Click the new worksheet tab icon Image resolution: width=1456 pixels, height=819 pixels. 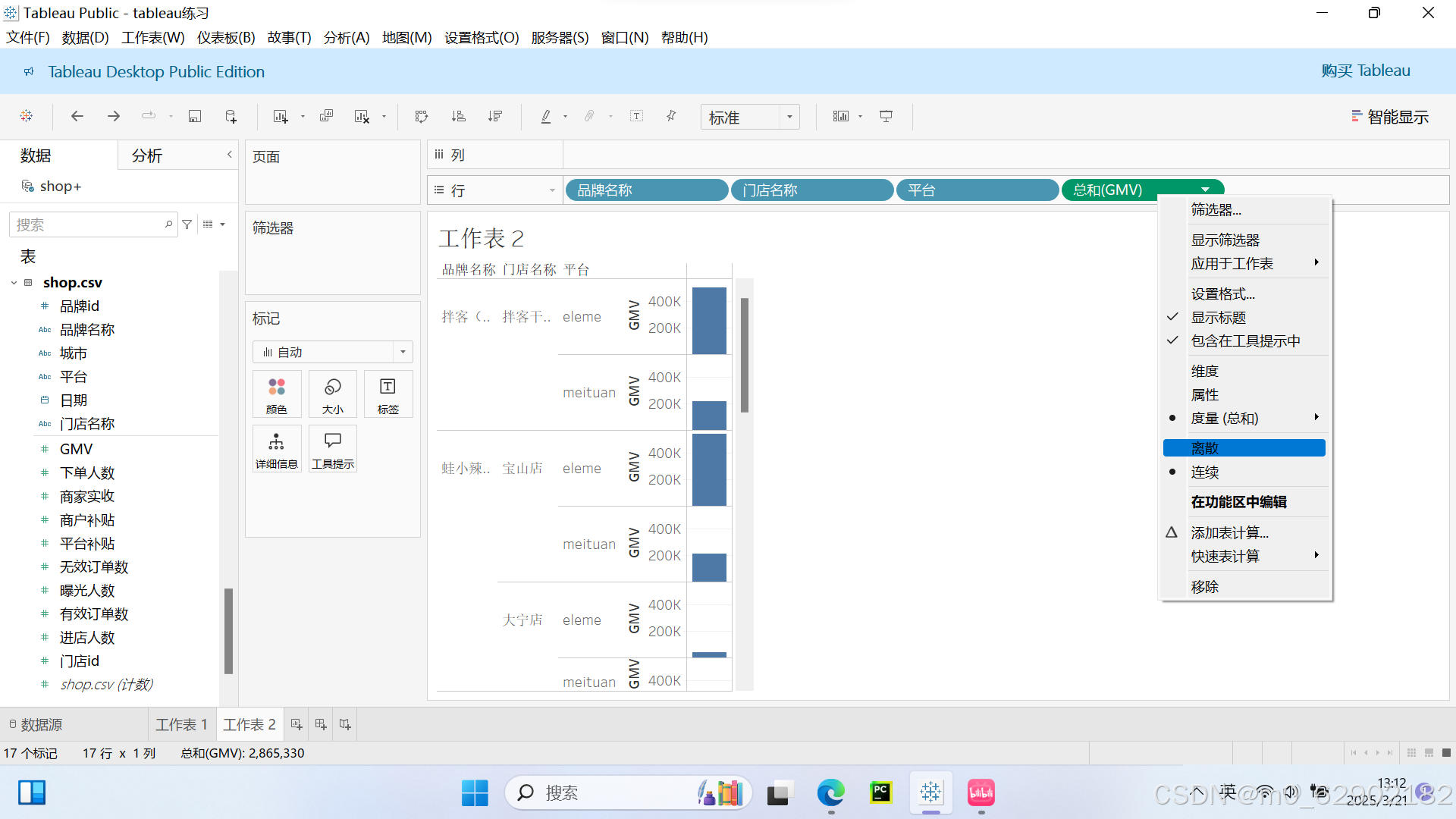click(x=297, y=724)
